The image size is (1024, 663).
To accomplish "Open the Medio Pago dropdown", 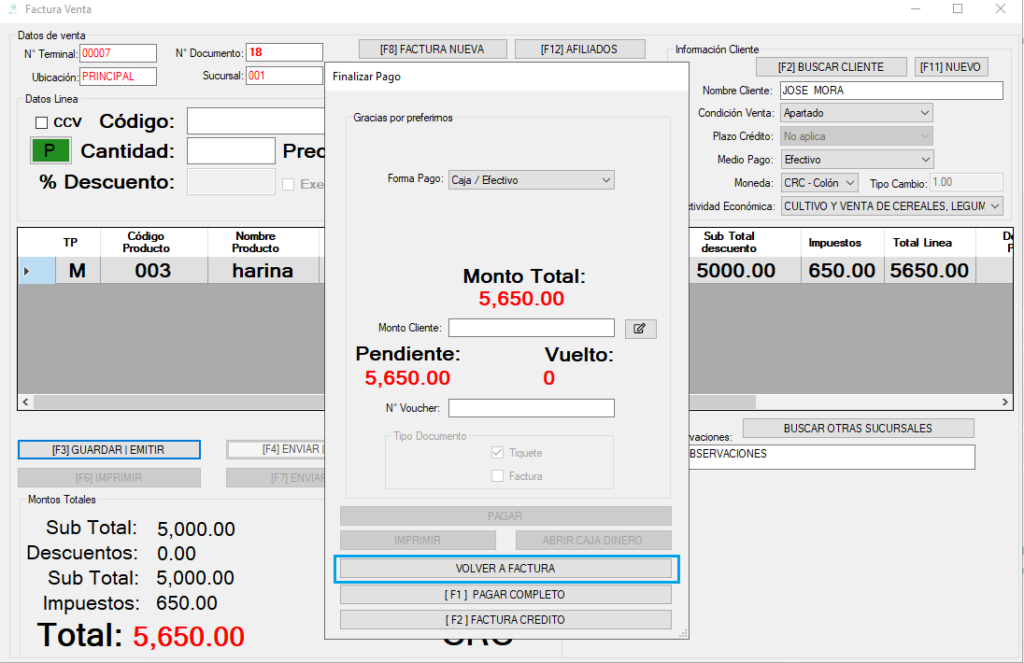I will tap(925, 158).
